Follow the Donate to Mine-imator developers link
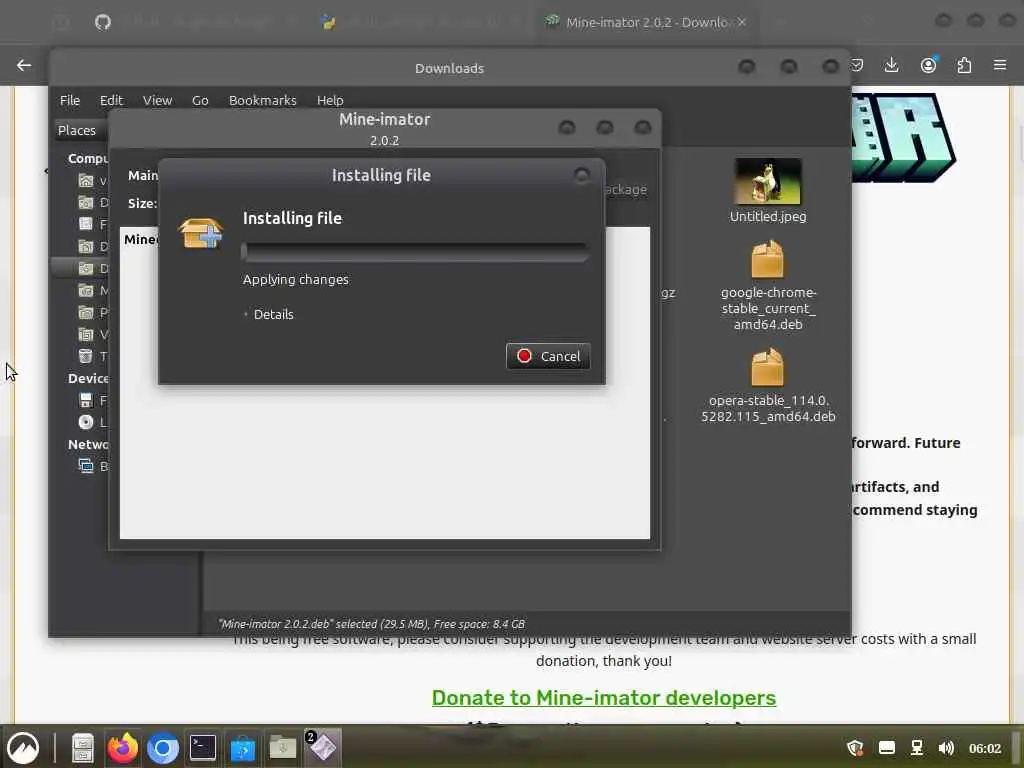 point(603,697)
